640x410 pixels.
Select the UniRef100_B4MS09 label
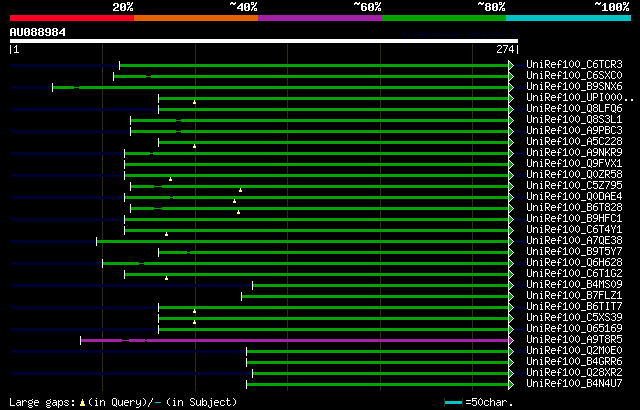[x=574, y=285]
